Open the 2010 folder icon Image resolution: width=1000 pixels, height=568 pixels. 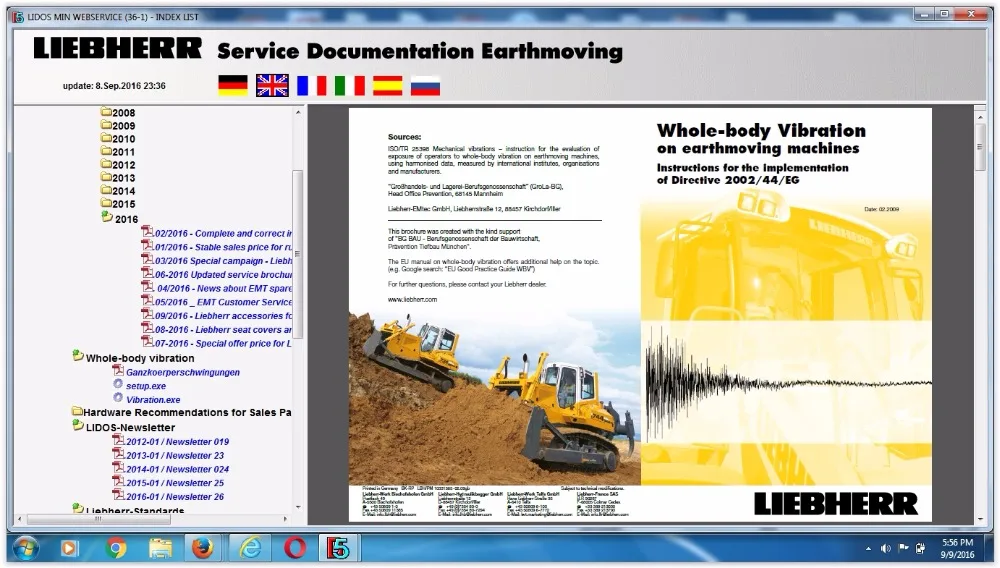point(106,138)
